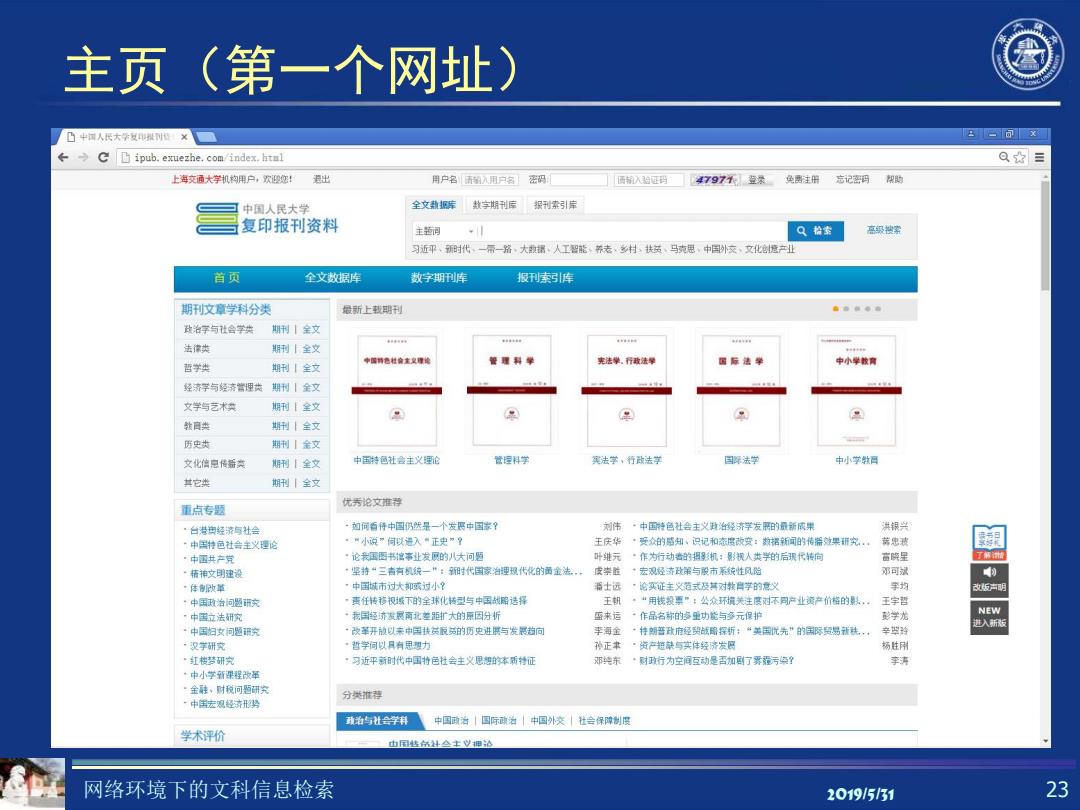
Task: Open 数字期刊库 in the blue navigation bar
Action: (439, 278)
